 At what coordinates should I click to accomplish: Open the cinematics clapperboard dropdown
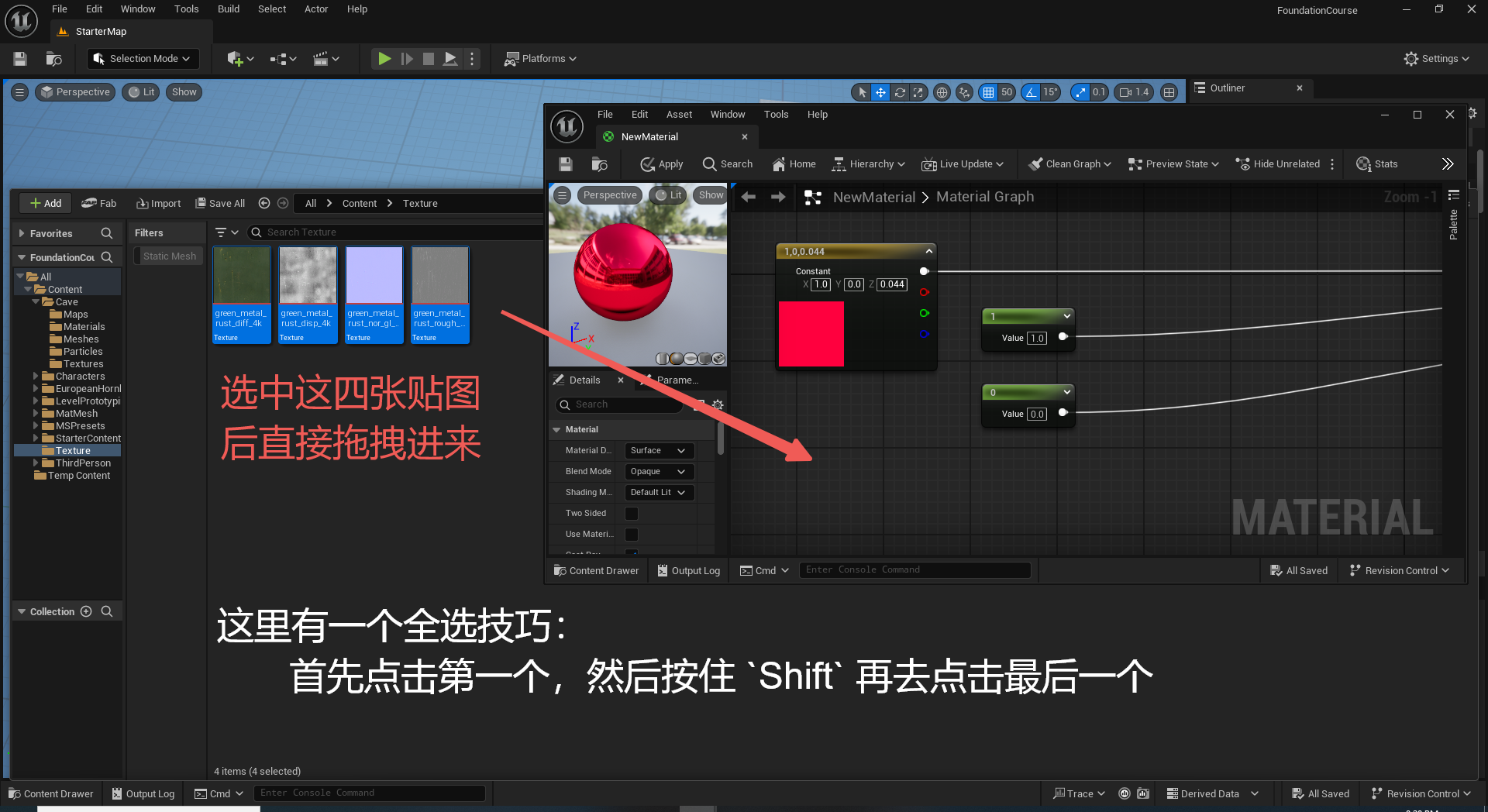[x=325, y=59]
